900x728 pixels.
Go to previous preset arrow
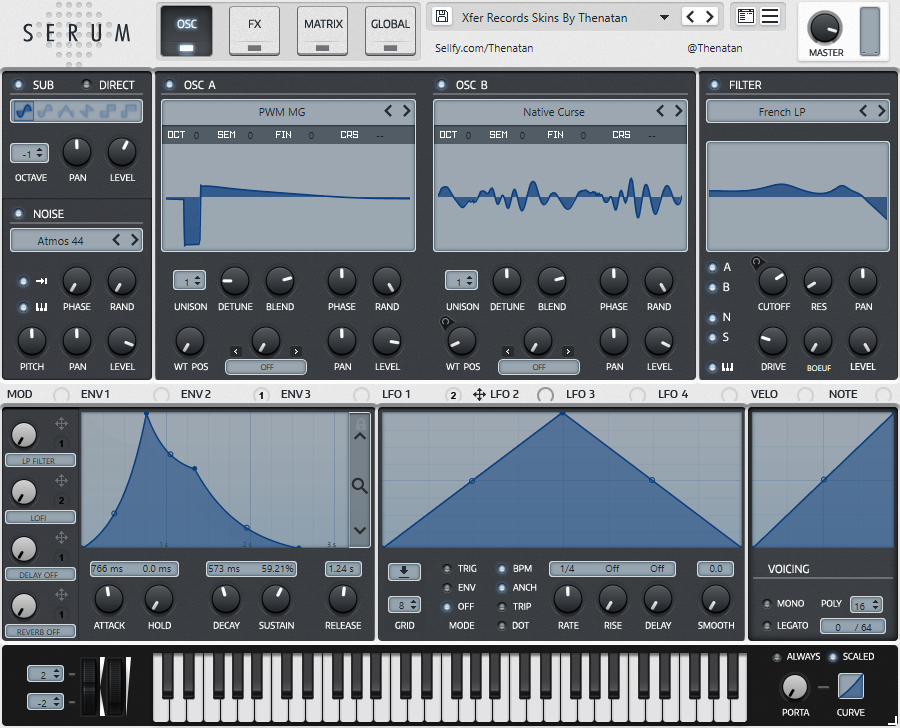click(x=690, y=17)
